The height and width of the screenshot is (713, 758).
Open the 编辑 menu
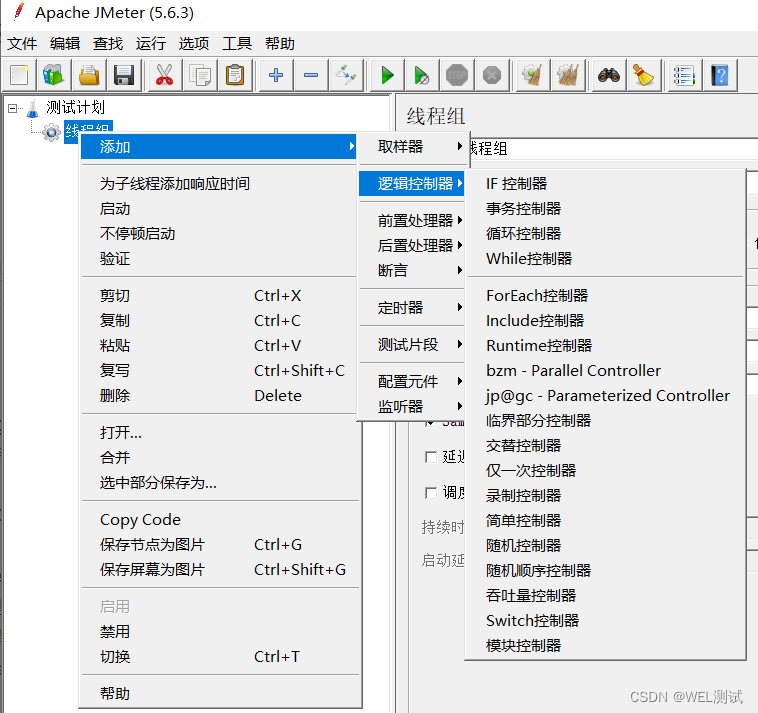tap(65, 44)
